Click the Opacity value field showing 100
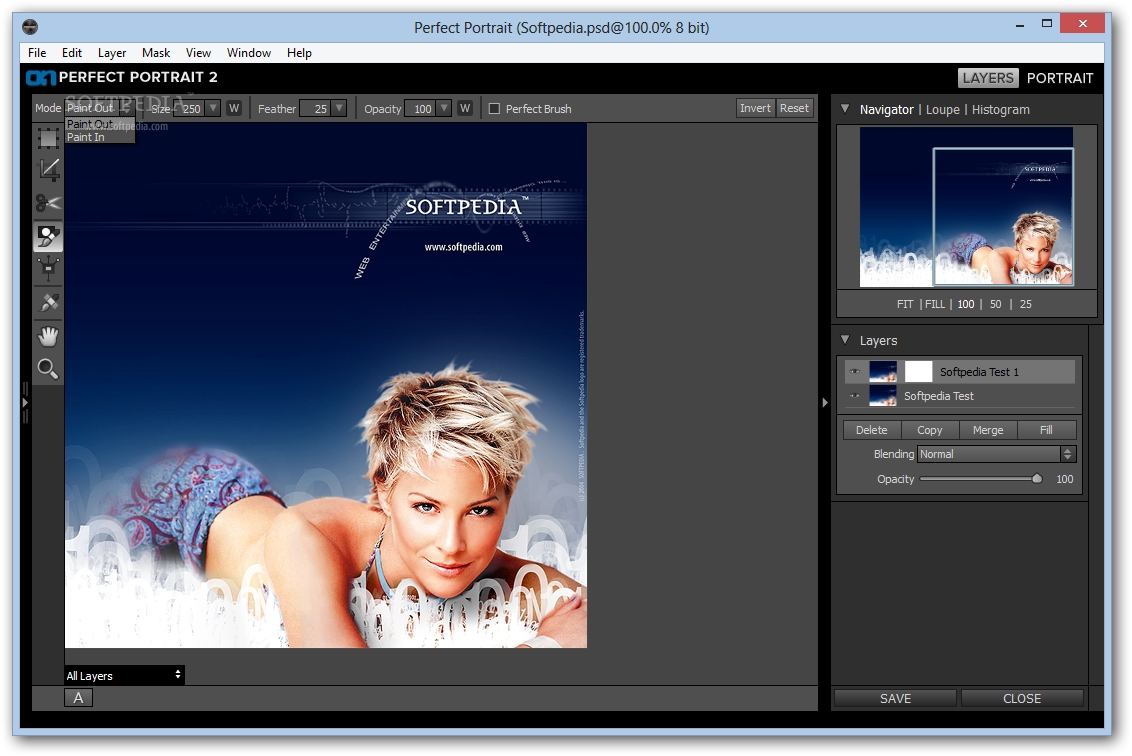1132x756 pixels. pos(422,108)
